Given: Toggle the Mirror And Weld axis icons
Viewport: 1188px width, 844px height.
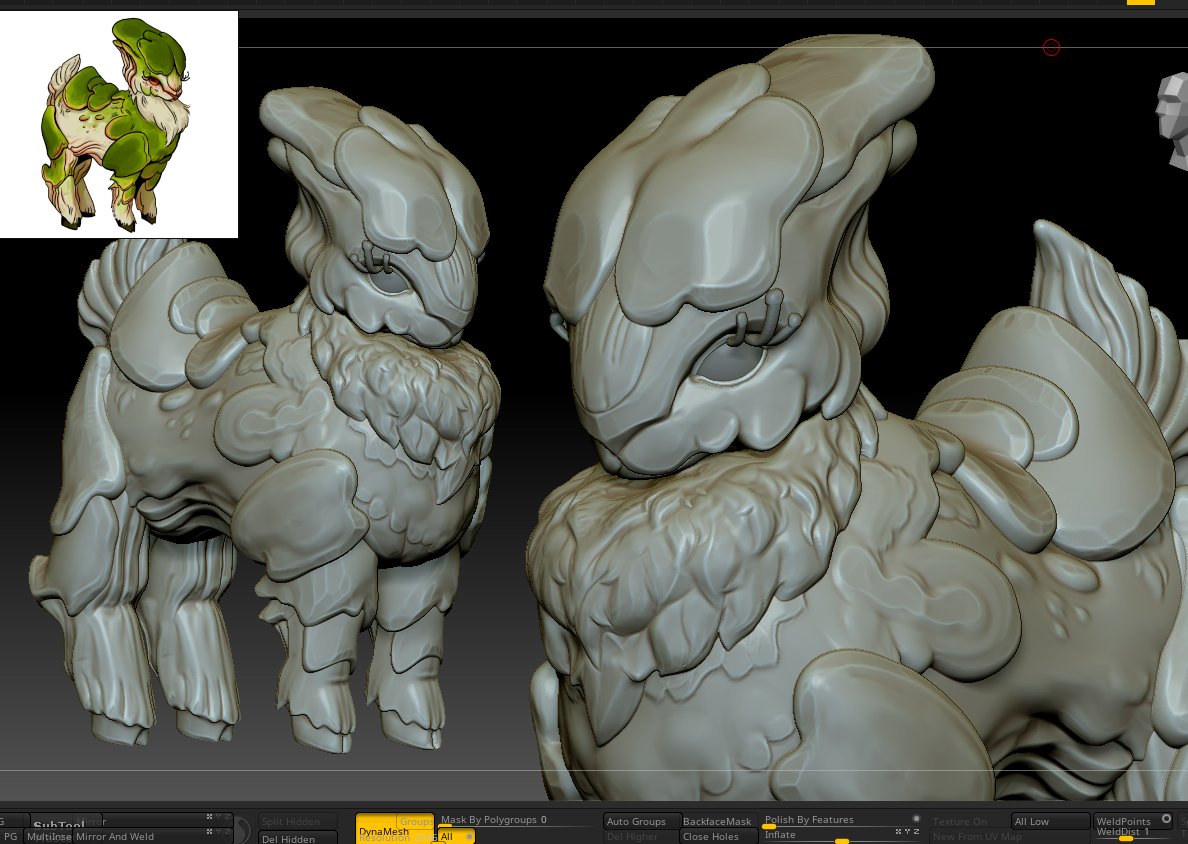Looking at the screenshot, I should tap(220, 832).
